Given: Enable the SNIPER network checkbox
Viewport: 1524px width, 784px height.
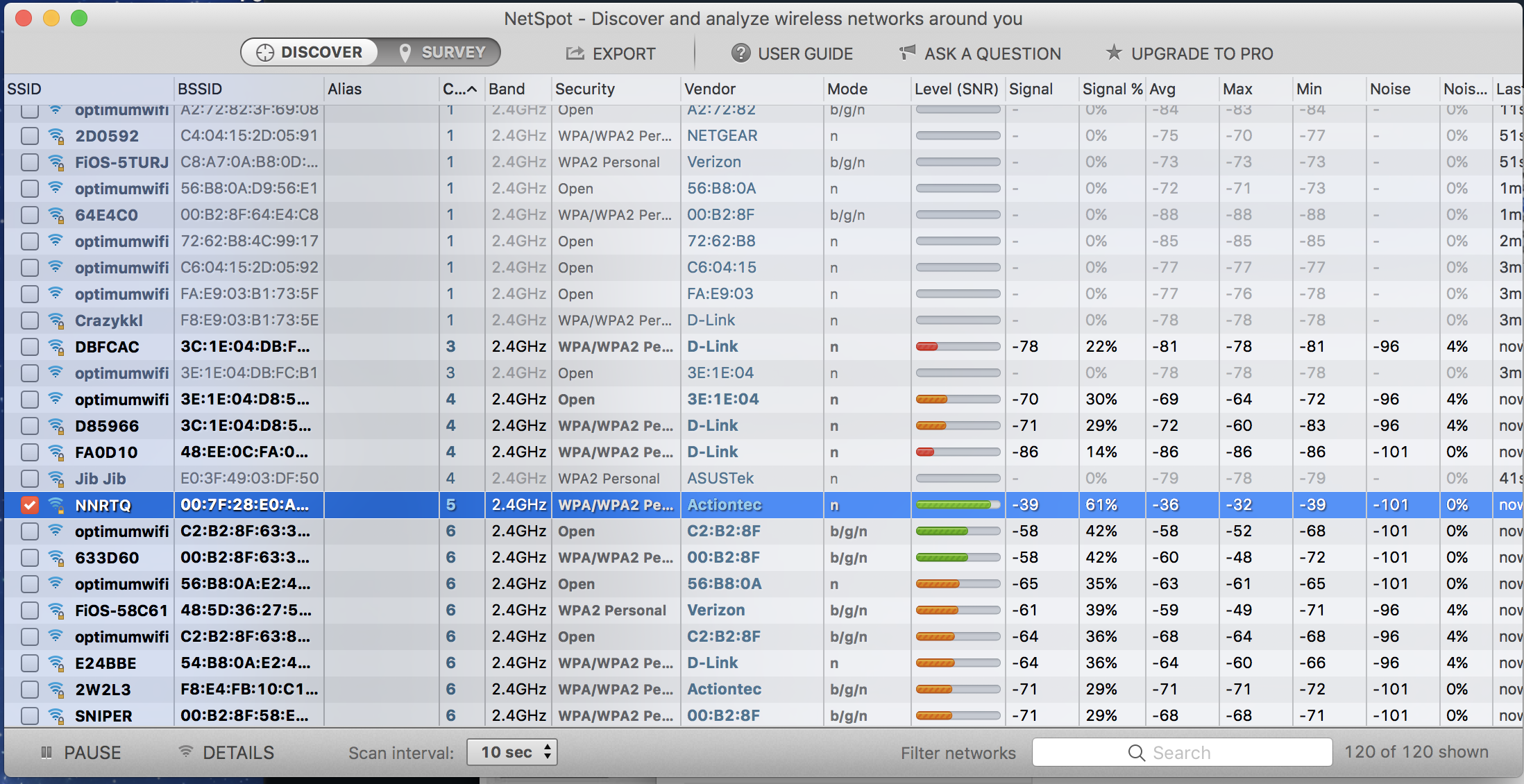Looking at the screenshot, I should point(29,716).
